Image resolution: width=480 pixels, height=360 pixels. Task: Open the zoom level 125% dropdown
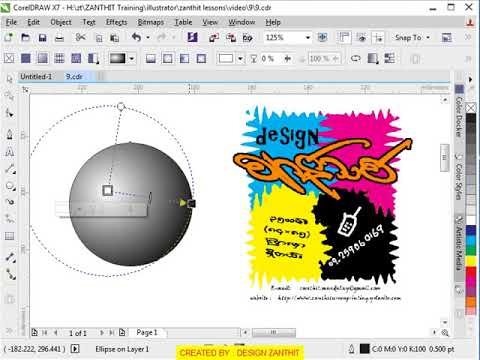tap(308, 38)
